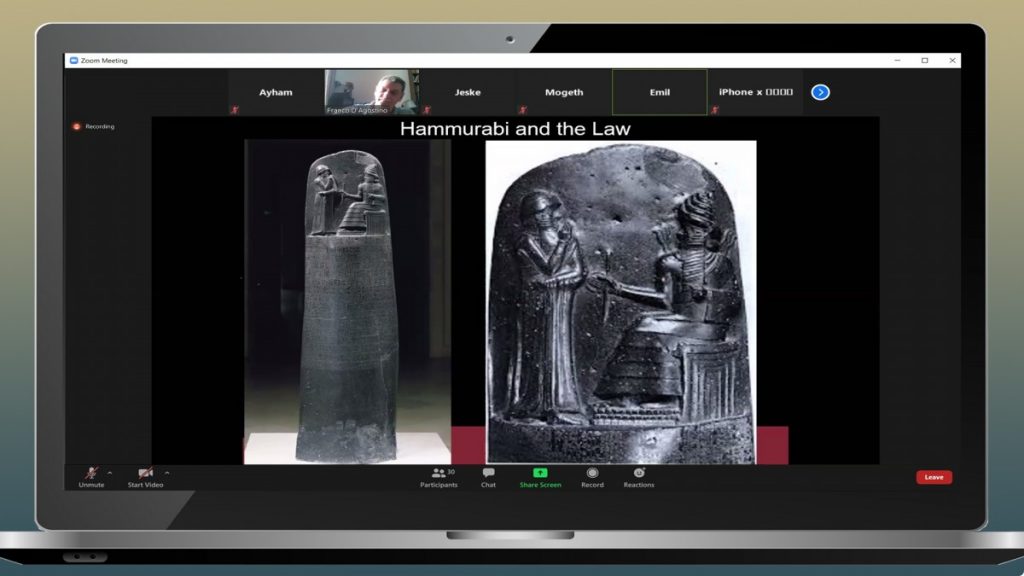Select Jeske's participant tile
Screen dimensions: 1024x576
tap(467, 92)
